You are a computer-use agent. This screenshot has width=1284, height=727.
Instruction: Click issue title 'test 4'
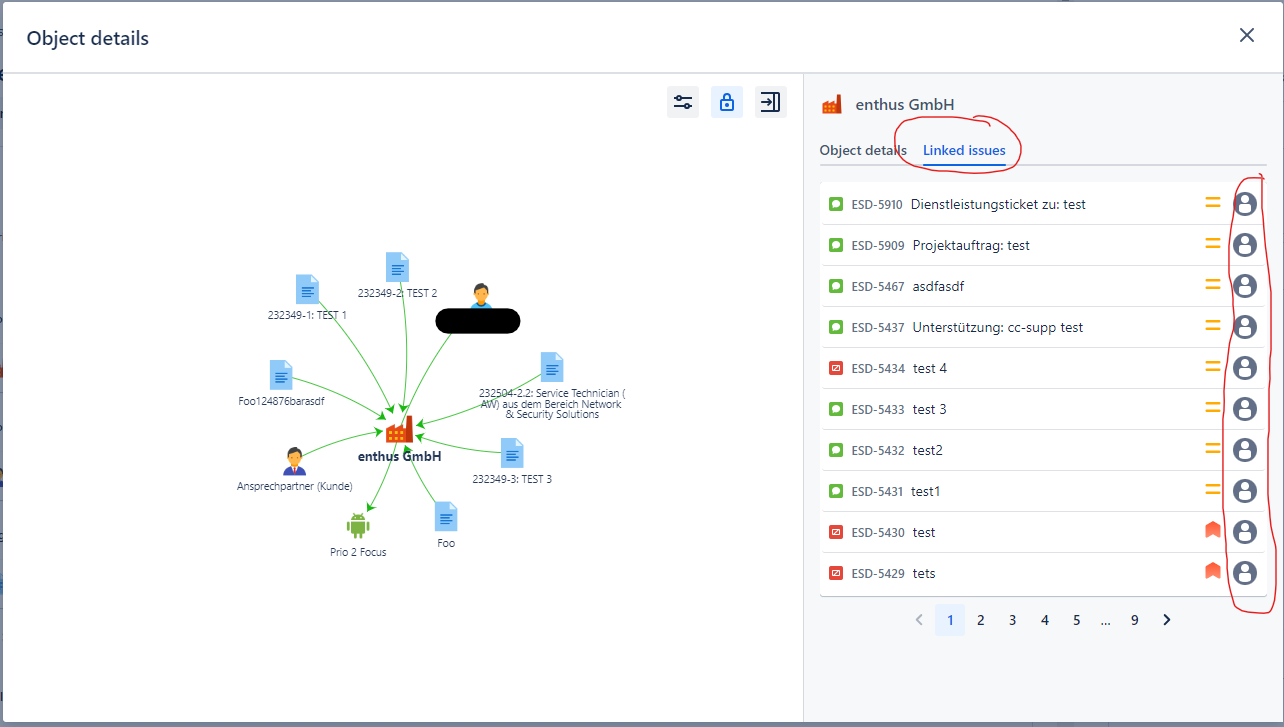[930, 368]
